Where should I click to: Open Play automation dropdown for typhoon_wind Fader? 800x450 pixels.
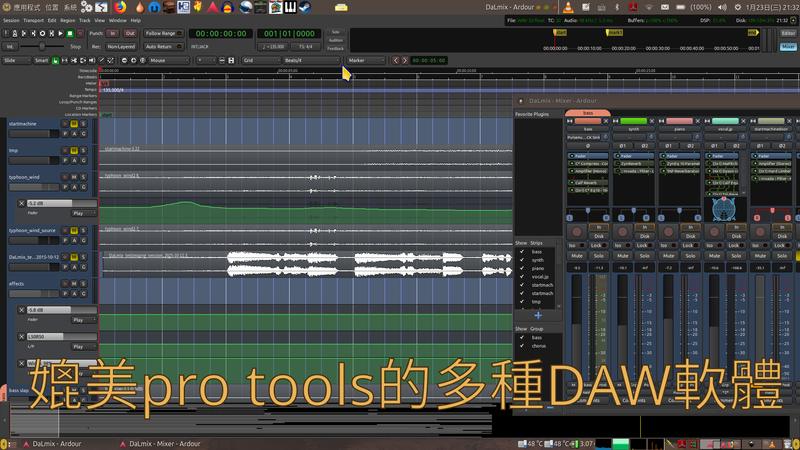pyautogui.click(x=84, y=213)
